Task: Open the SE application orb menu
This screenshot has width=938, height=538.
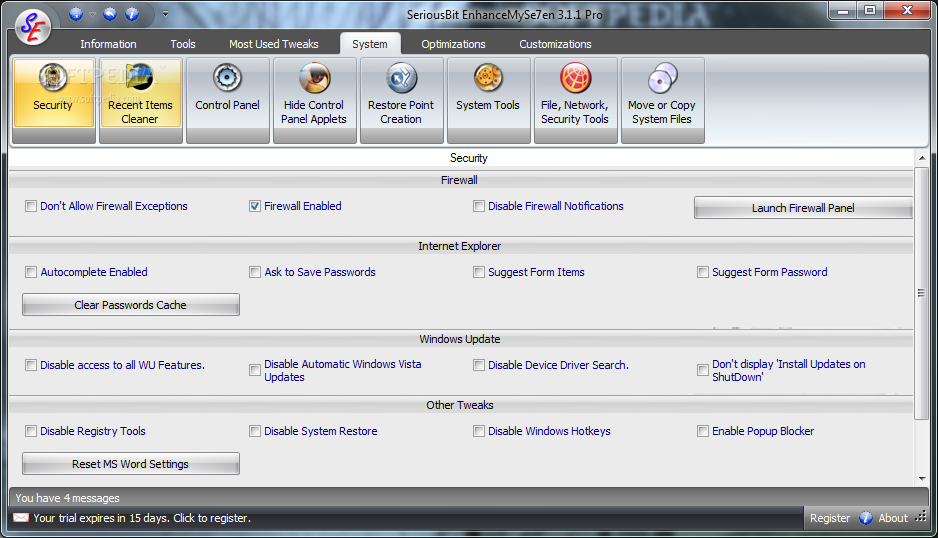Action: click(x=33, y=27)
